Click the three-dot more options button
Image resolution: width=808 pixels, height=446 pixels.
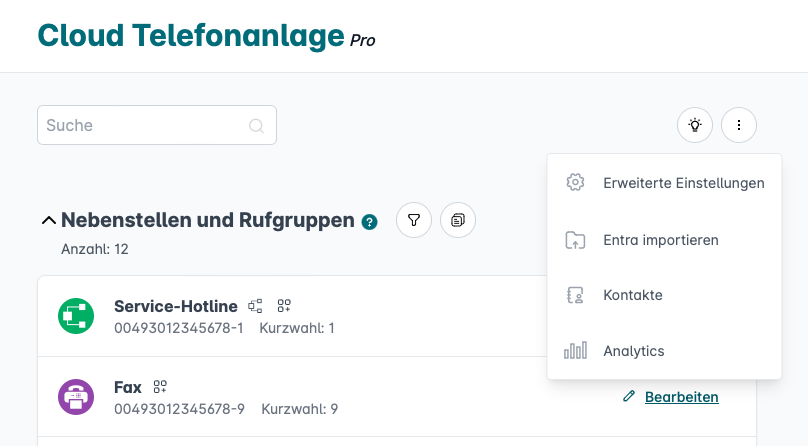739,125
